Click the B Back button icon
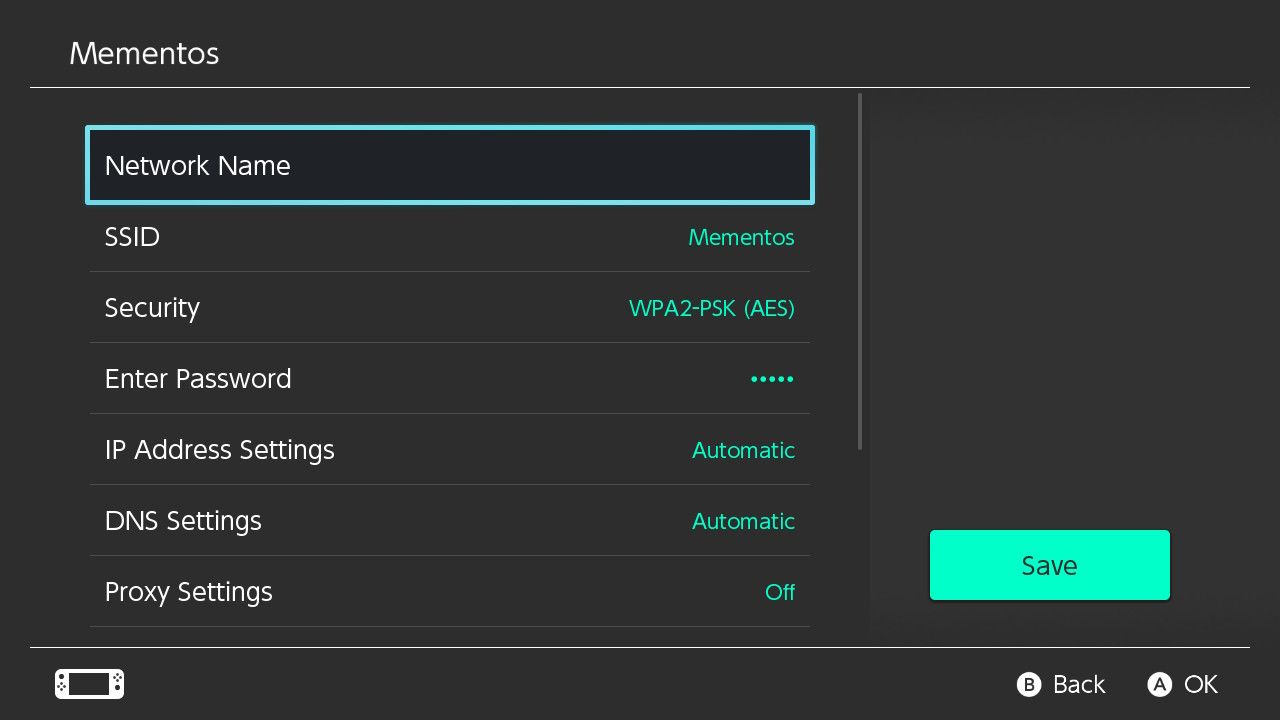This screenshot has height=720, width=1280. coord(1028,684)
